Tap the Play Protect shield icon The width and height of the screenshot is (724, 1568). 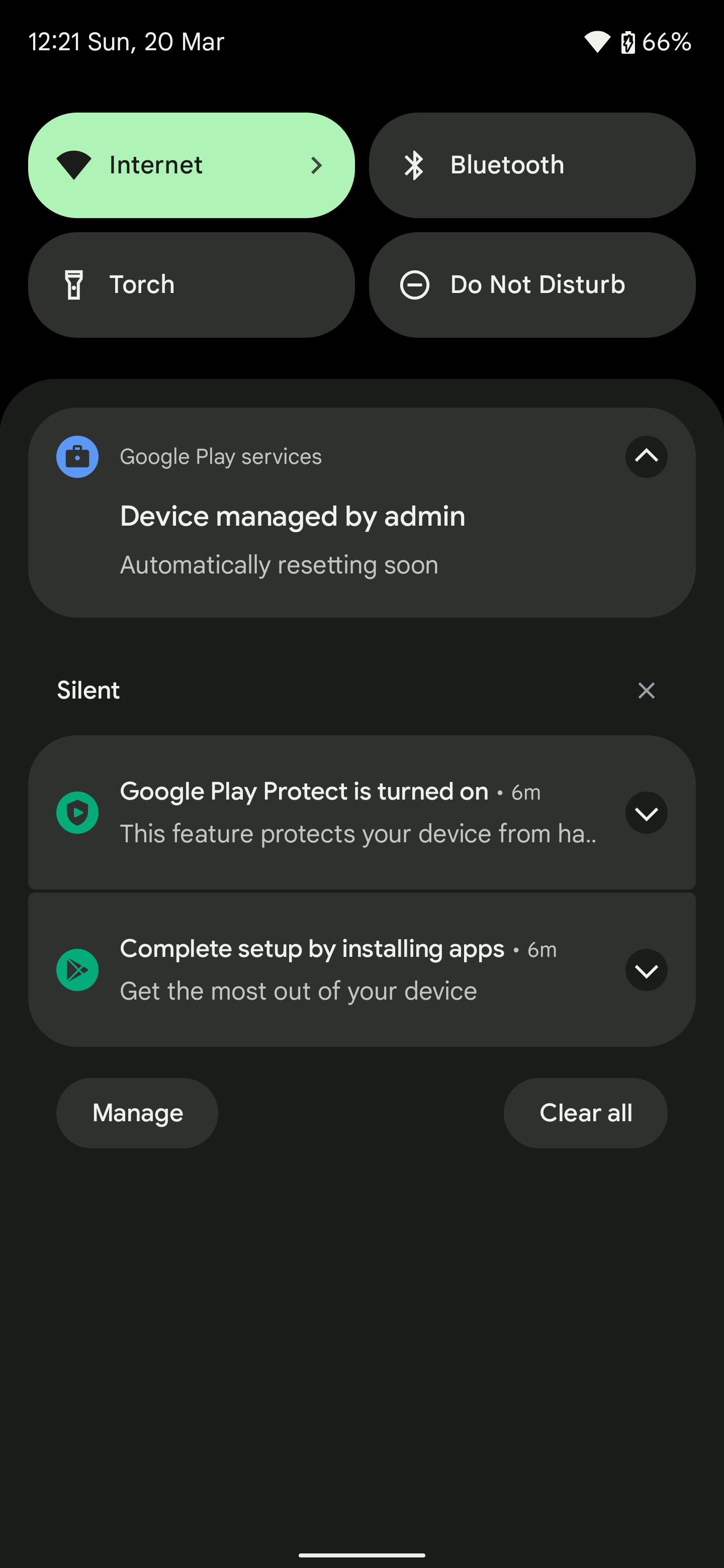(x=77, y=813)
